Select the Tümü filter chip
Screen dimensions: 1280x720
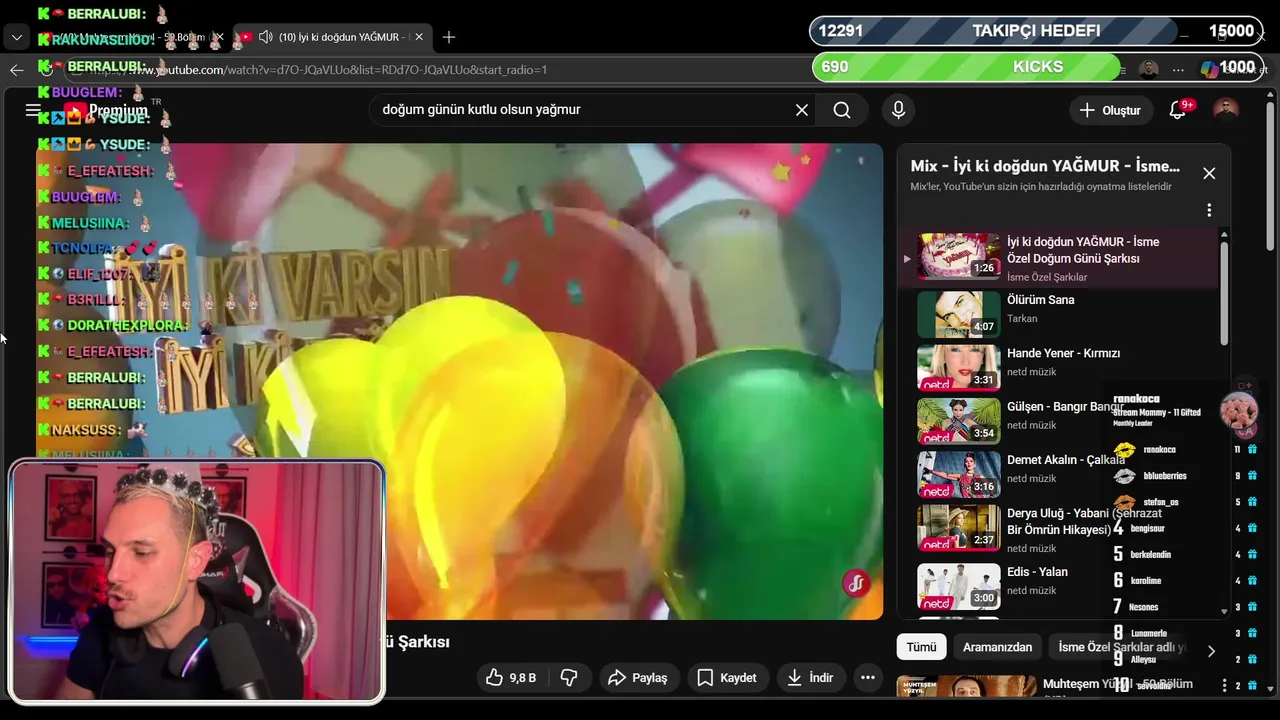click(921, 647)
